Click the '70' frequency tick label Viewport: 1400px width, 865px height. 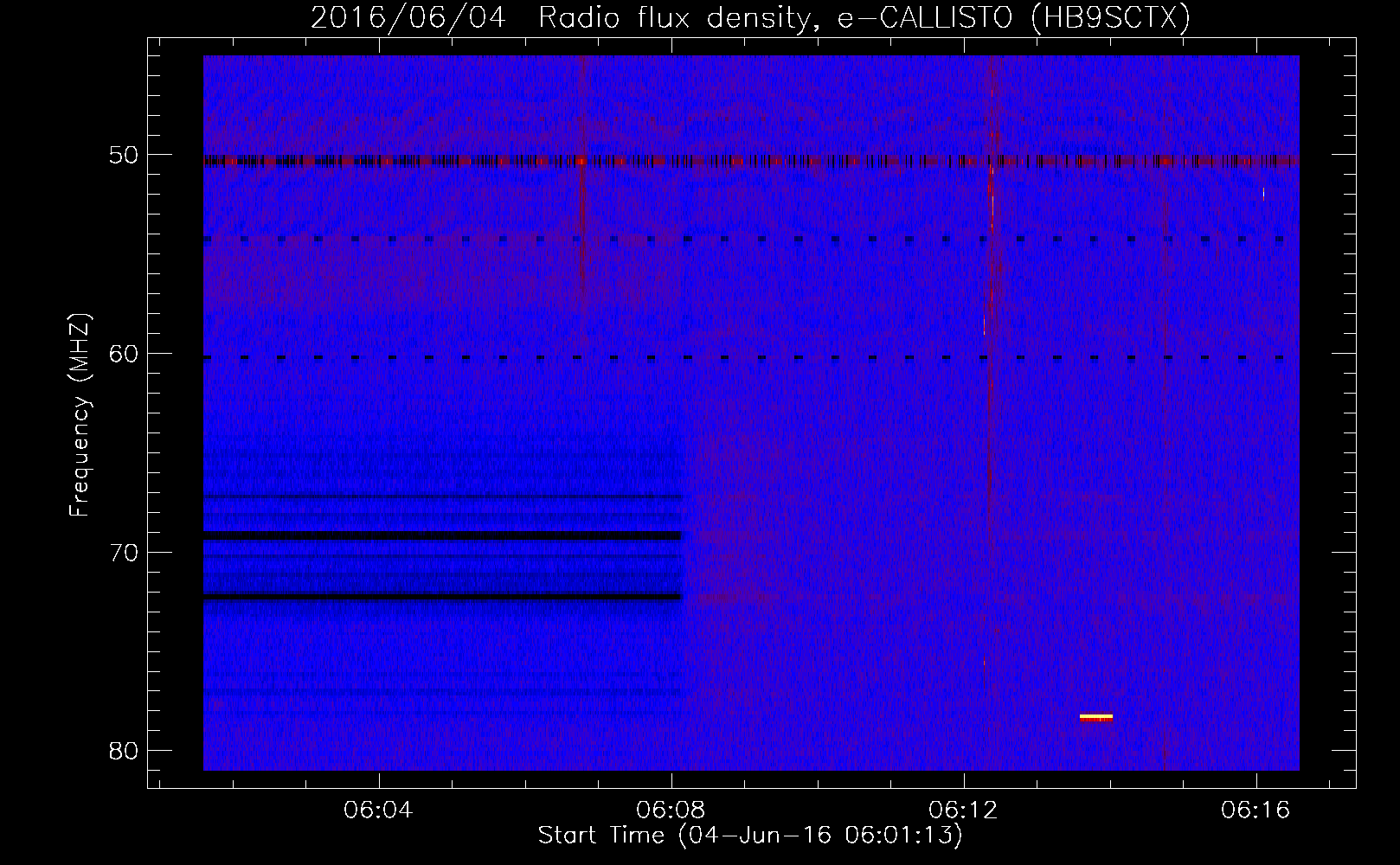[x=124, y=553]
